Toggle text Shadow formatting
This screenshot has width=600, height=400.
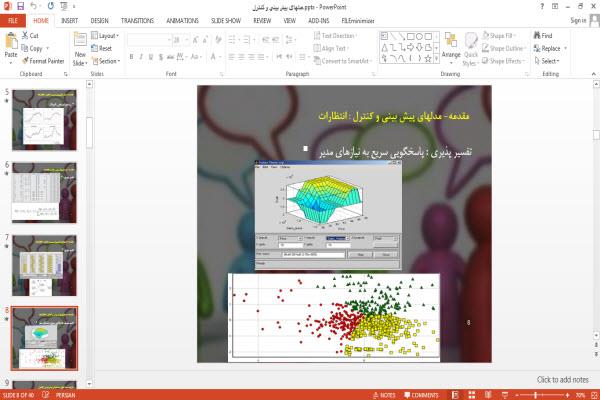point(161,57)
